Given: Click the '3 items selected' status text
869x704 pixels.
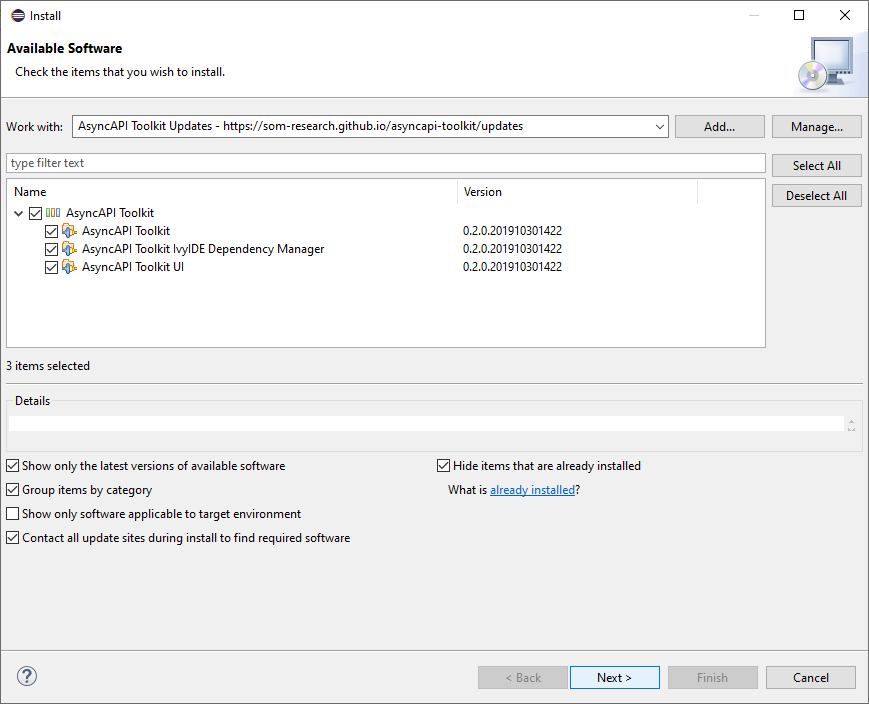Looking at the screenshot, I should [48, 366].
